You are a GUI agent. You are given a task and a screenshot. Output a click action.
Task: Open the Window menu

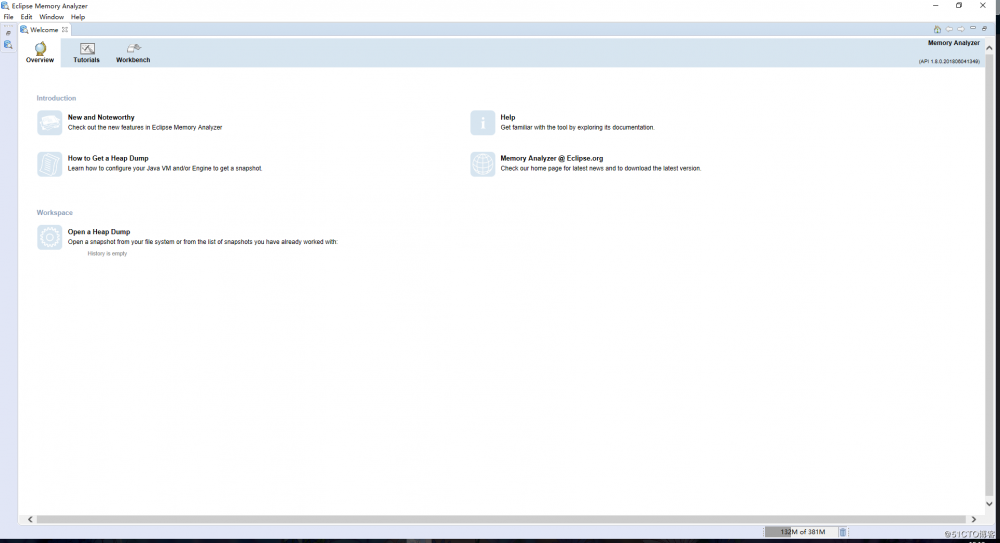pos(52,17)
